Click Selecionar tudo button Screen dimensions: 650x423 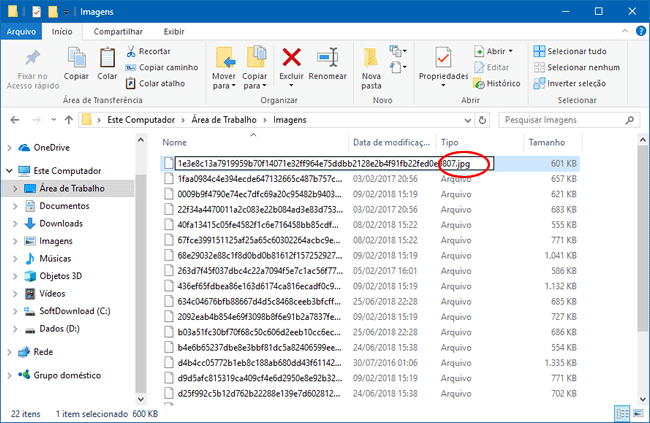point(570,51)
